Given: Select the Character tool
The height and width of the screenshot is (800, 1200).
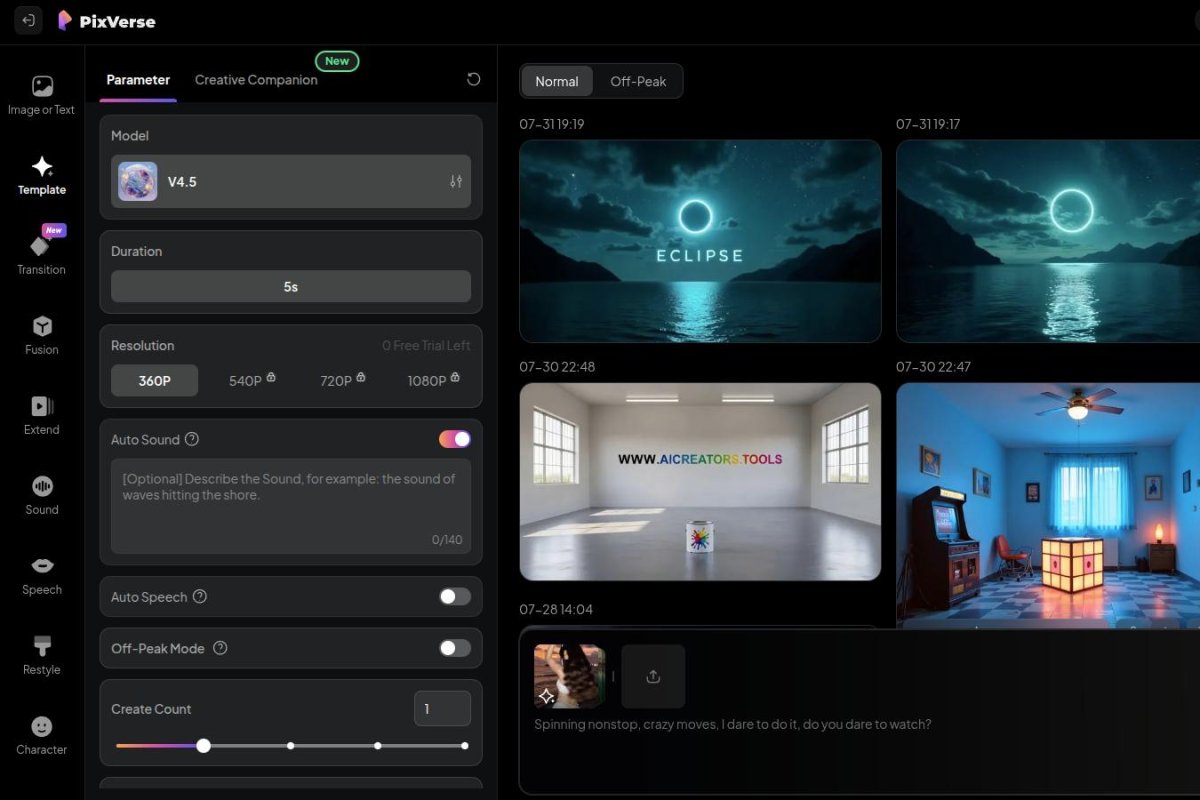Looking at the screenshot, I should tap(41, 733).
